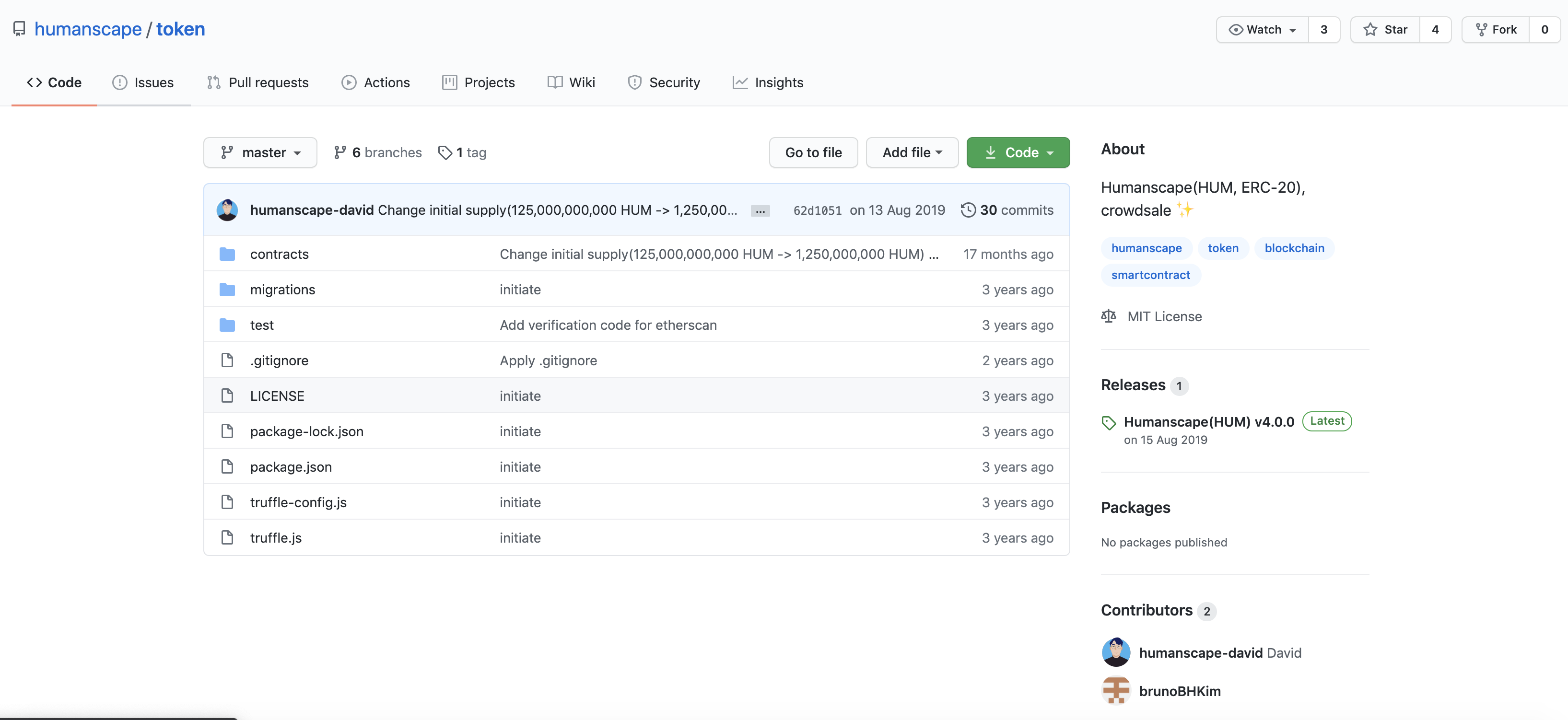Open the master branch dropdown
The image size is (1568, 720).
260,152
